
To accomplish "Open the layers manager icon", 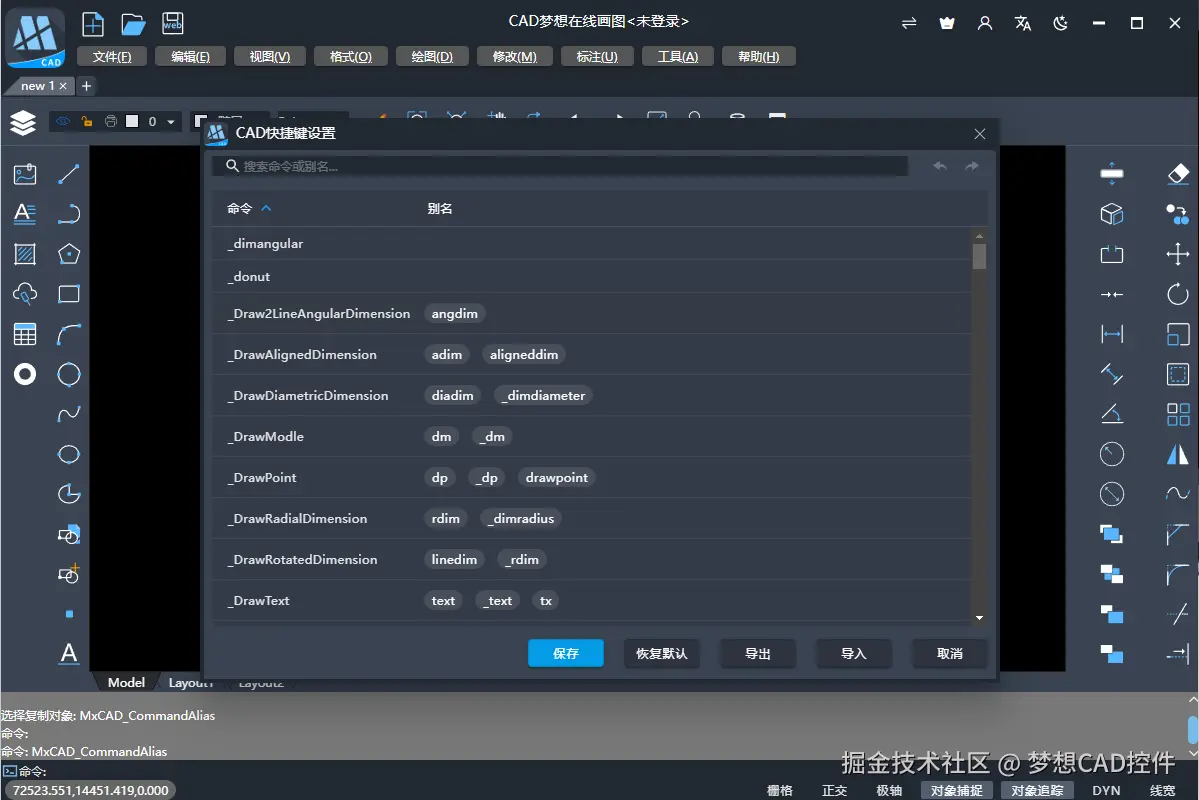I will coord(24,122).
